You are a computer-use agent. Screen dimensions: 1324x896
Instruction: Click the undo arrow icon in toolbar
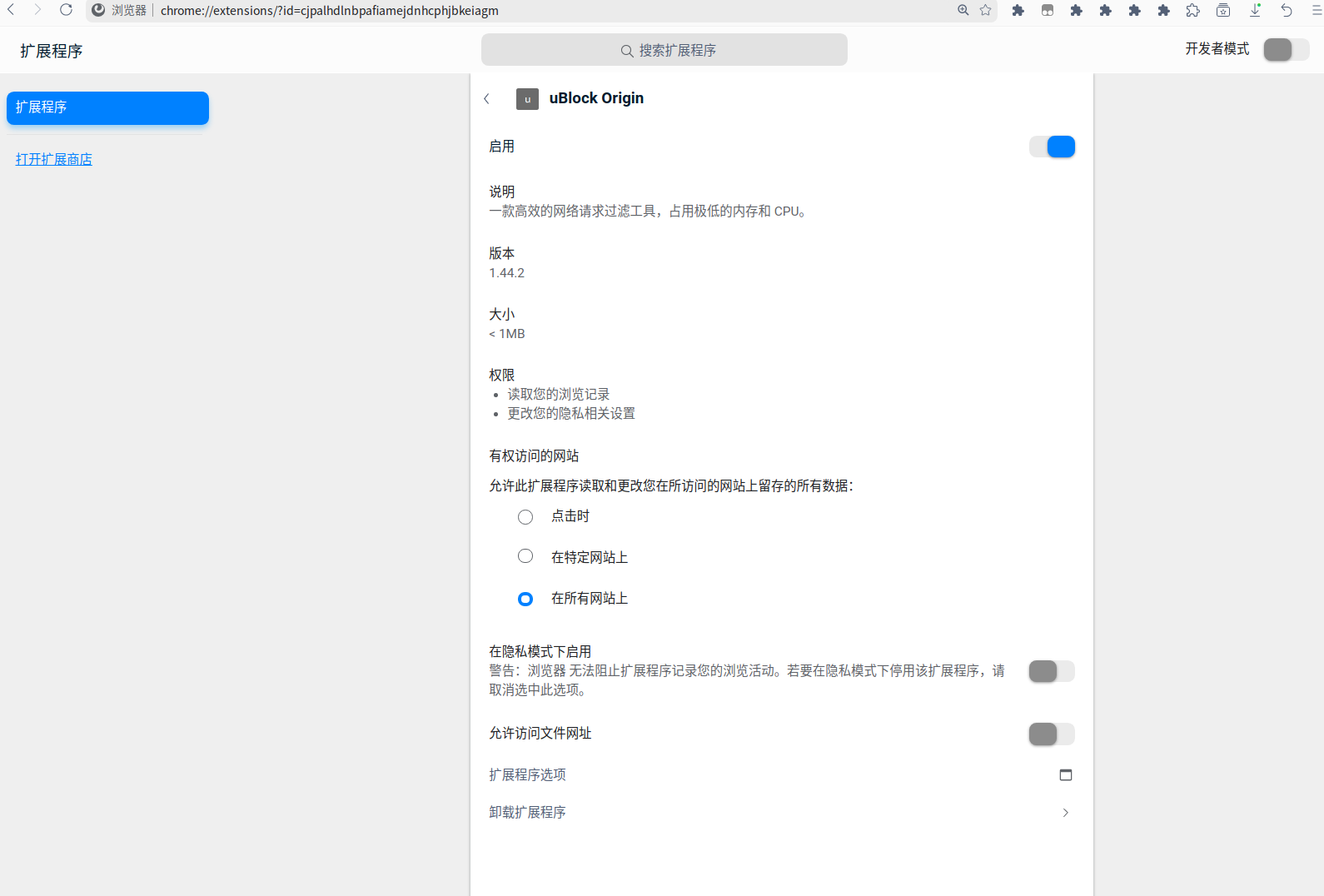pyautogui.click(x=1287, y=10)
